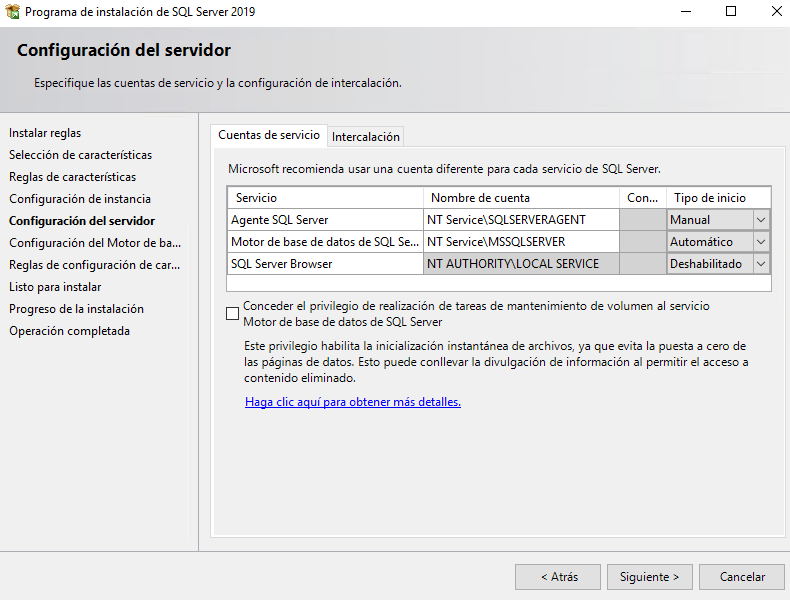Image resolution: width=790 pixels, height=600 pixels.
Task: Go back with the Atrás button
Action: coord(558,577)
